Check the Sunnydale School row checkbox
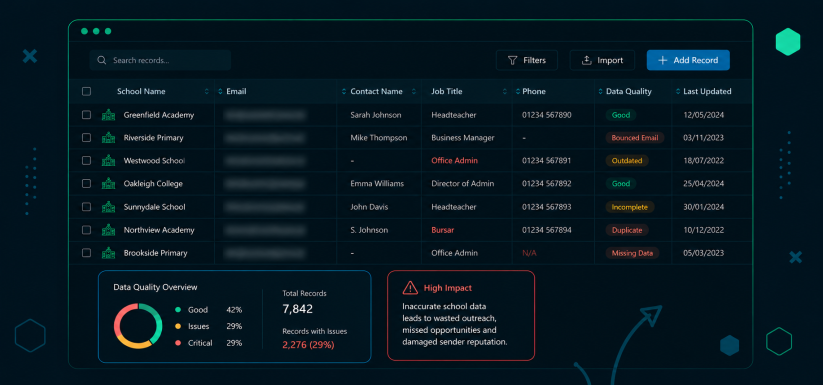 pyautogui.click(x=87, y=207)
